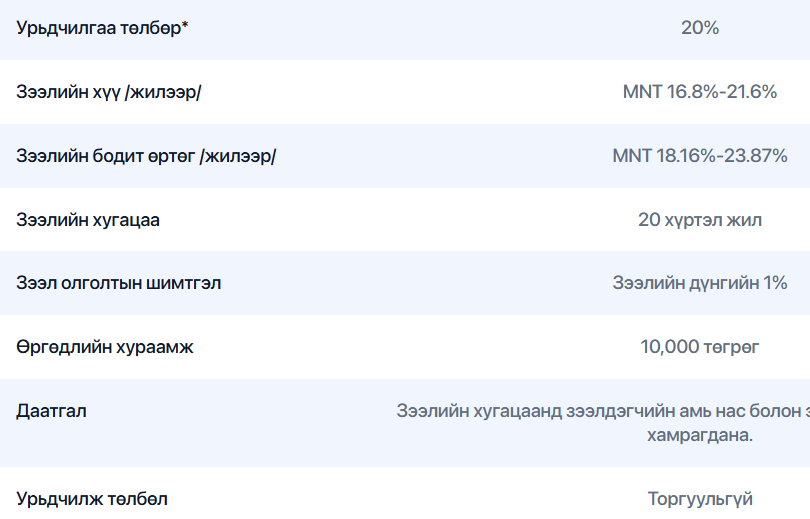Click the Зээл олголтын шимтгэл label
The height and width of the screenshot is (519, 810).
tap(119, 283)
